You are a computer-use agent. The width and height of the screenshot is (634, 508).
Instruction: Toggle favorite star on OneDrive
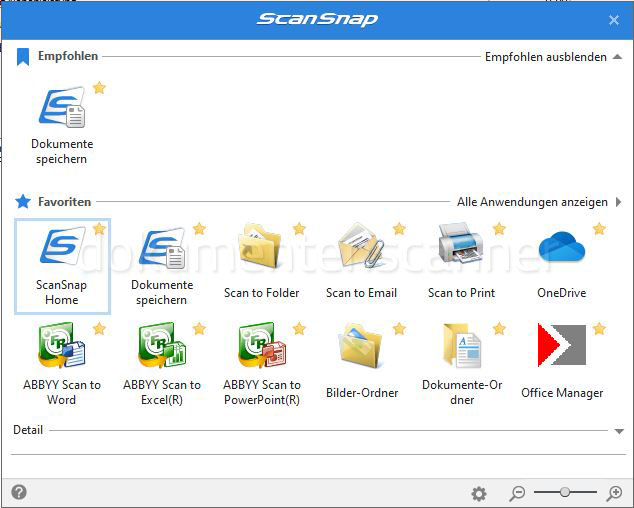(599, 229)
